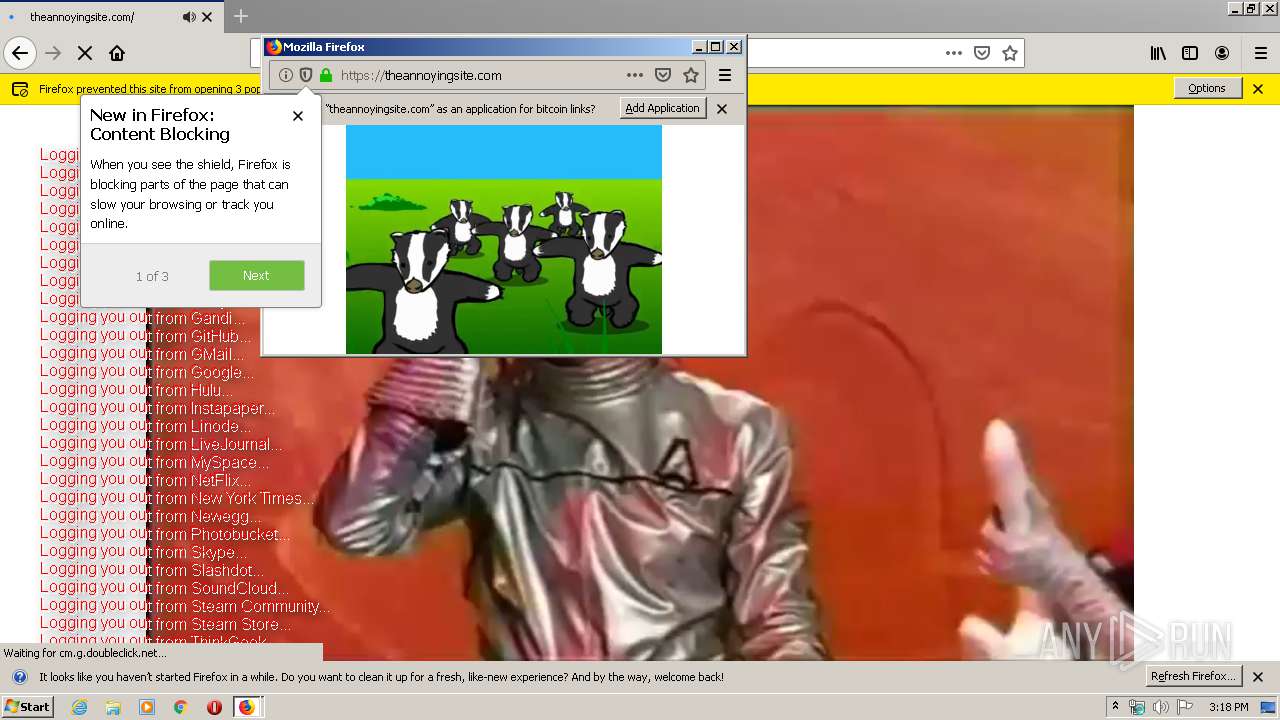
Task: Click Refresh Firefox button
Action: [1194, 676]
